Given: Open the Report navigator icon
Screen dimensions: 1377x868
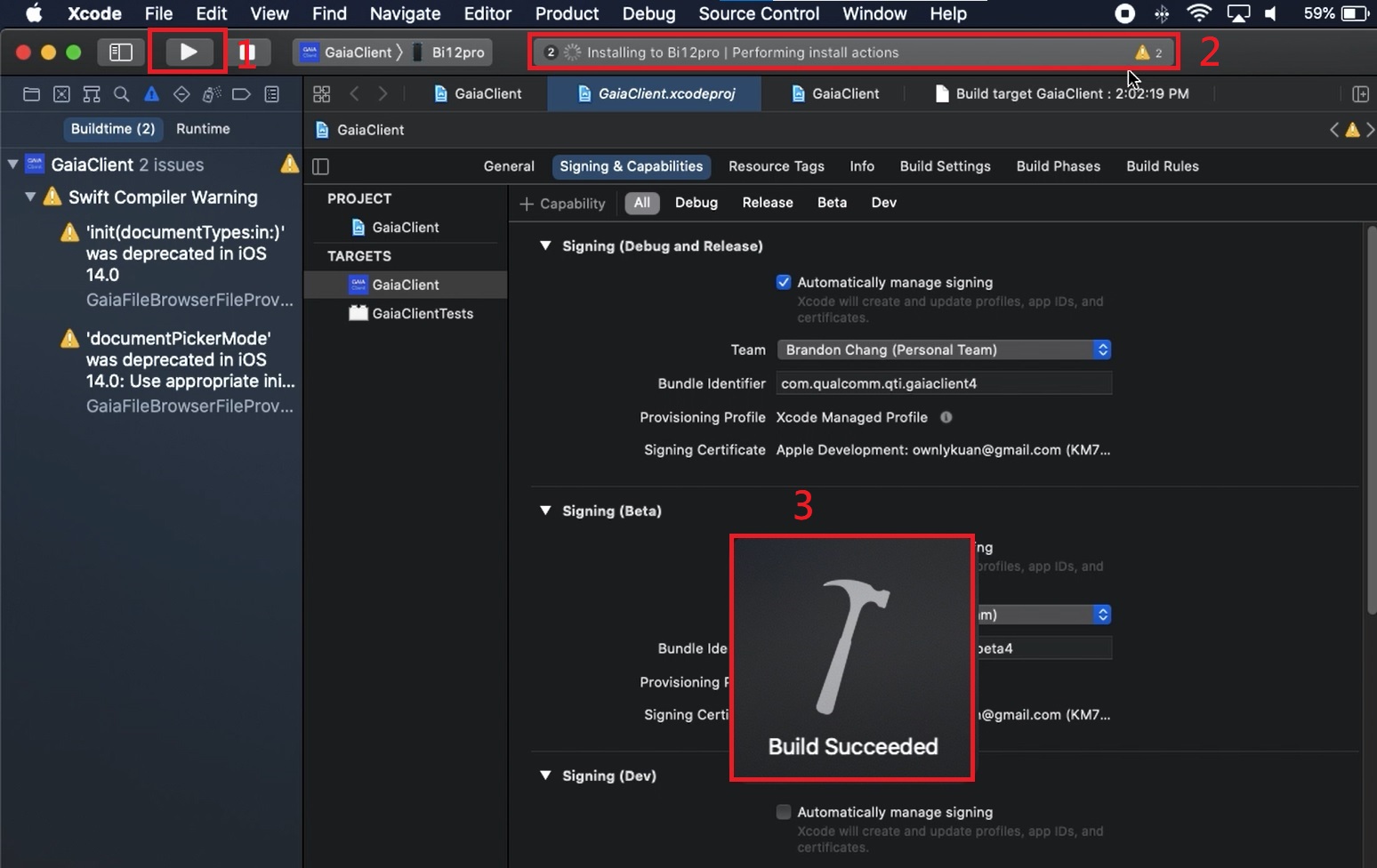Looking at the screenshot, I should (272, 93).
